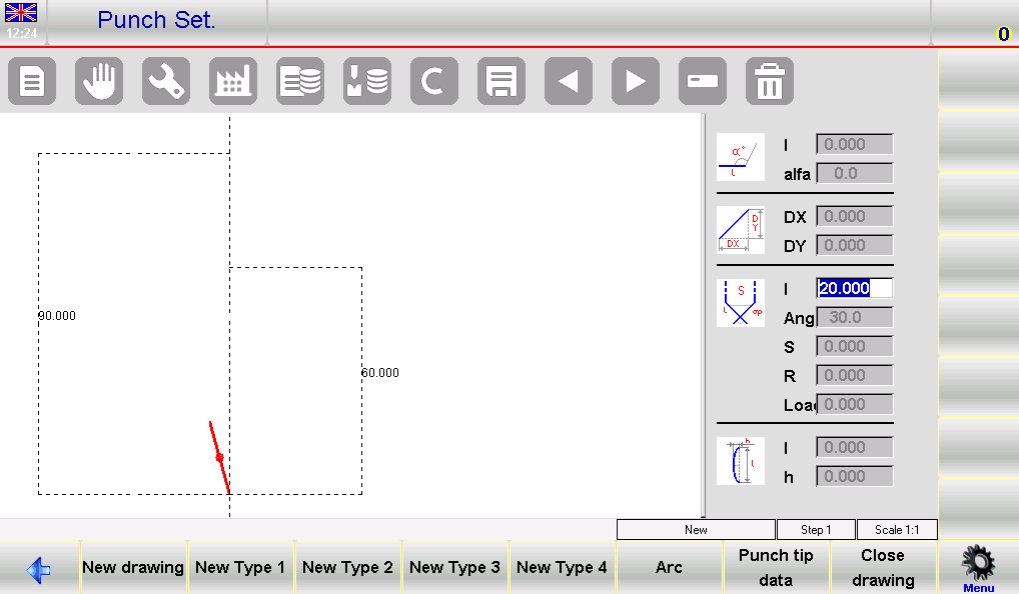The height and width of the screenshot is (594, 1019).
Task: Click the Scale 1:1 indicator
Action: tap(897, 529)
